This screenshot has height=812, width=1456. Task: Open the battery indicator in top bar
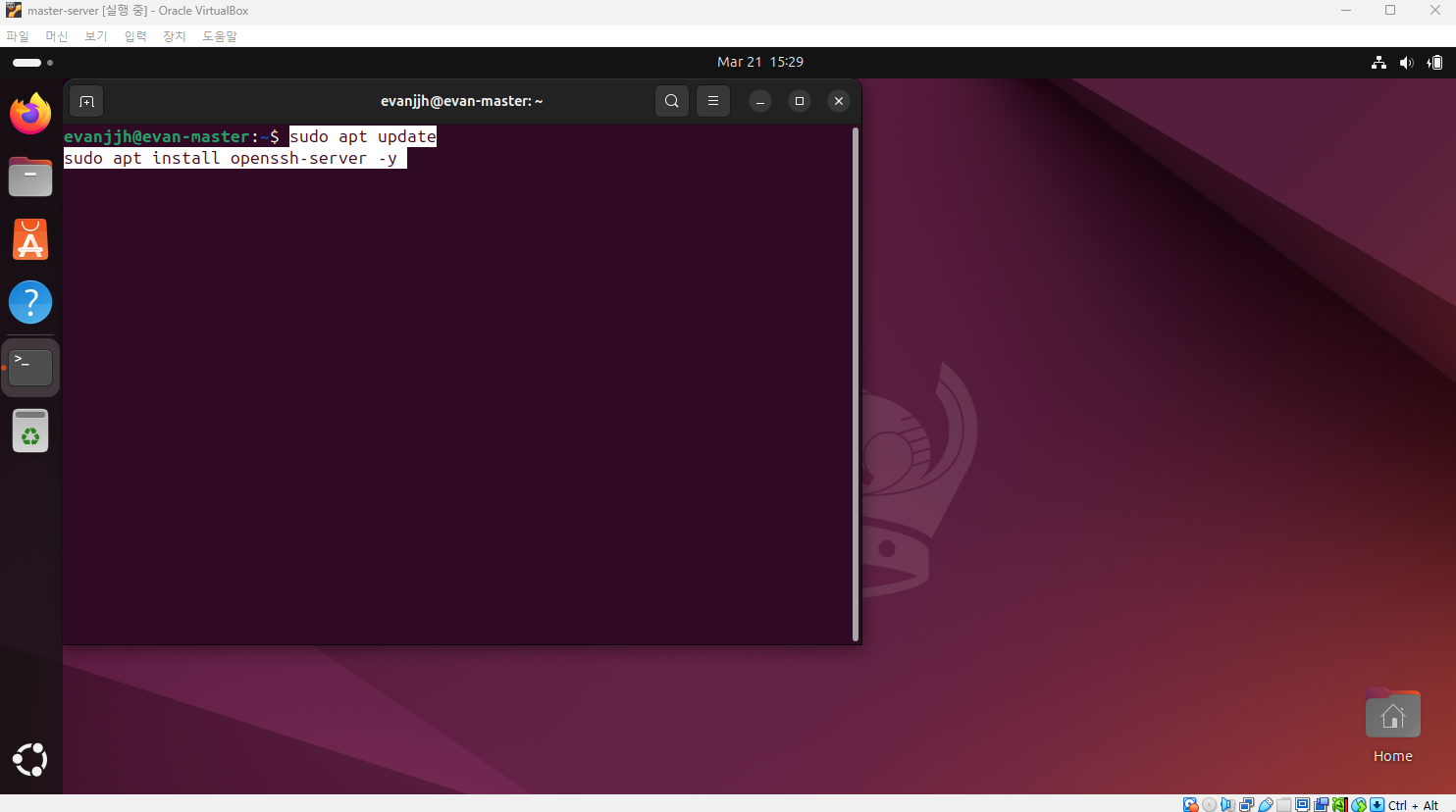(1435, 63)
